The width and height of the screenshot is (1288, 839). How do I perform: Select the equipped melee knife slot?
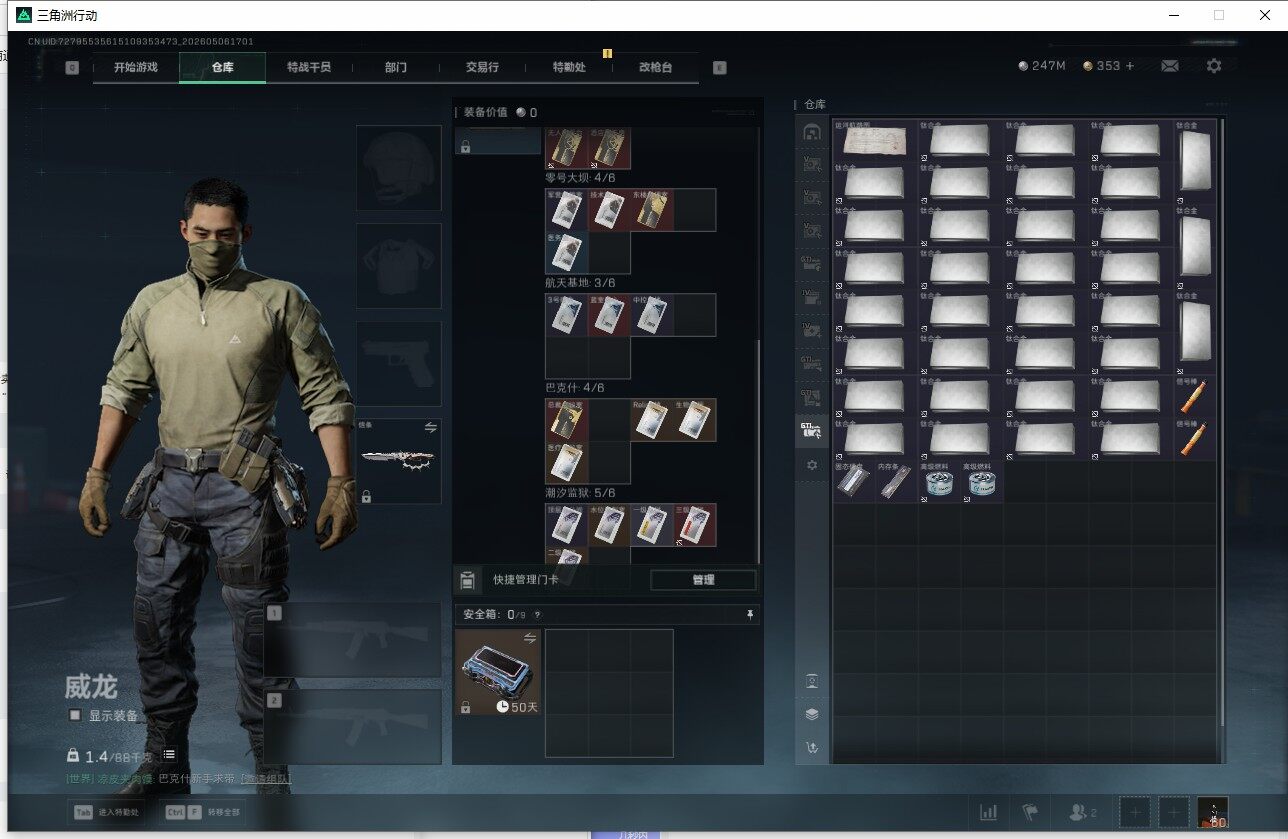[x=399, y=462]
